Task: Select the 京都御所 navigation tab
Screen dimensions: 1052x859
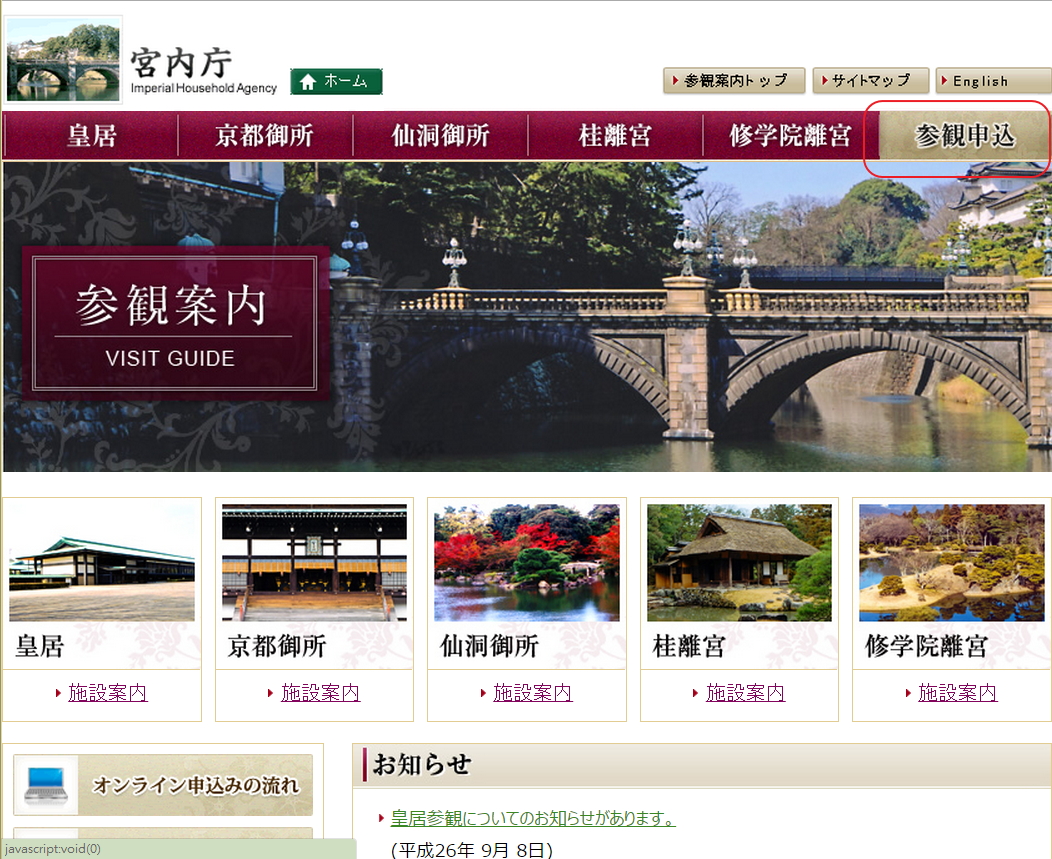Action: (265, 136)
